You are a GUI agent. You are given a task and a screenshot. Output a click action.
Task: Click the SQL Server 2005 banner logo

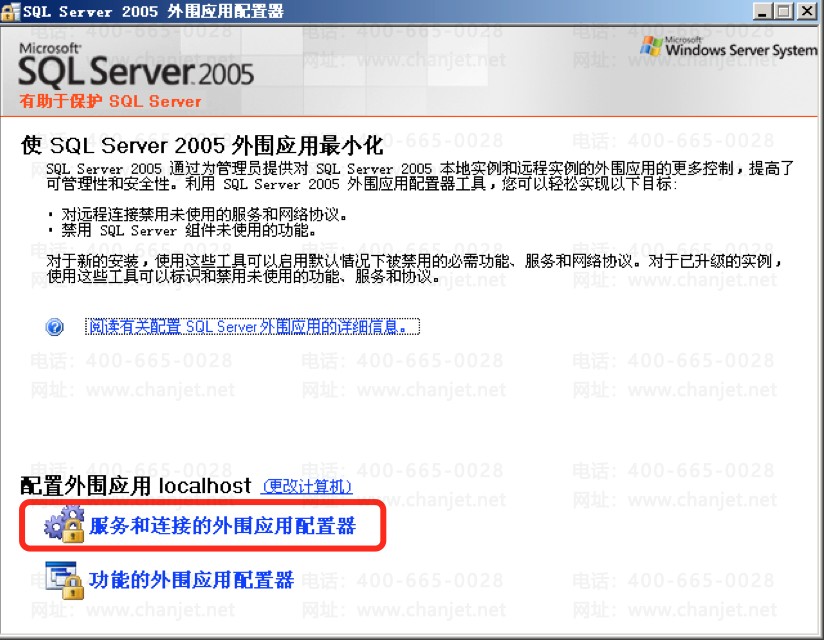tap(136, 72)
